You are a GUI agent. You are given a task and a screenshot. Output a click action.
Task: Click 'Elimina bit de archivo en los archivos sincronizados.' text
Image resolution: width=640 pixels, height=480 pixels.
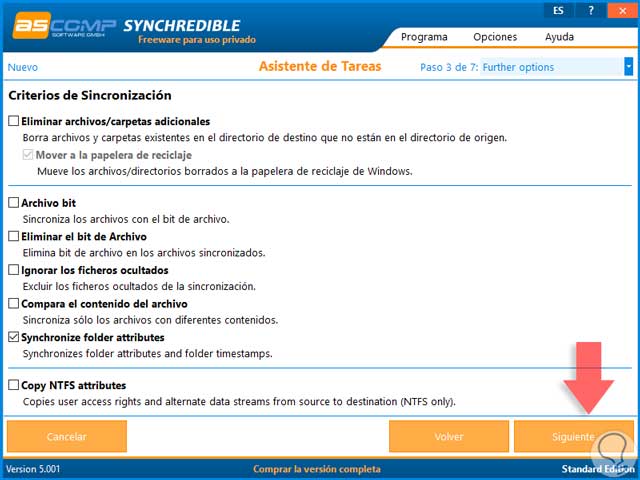click(x=144, y=253)
